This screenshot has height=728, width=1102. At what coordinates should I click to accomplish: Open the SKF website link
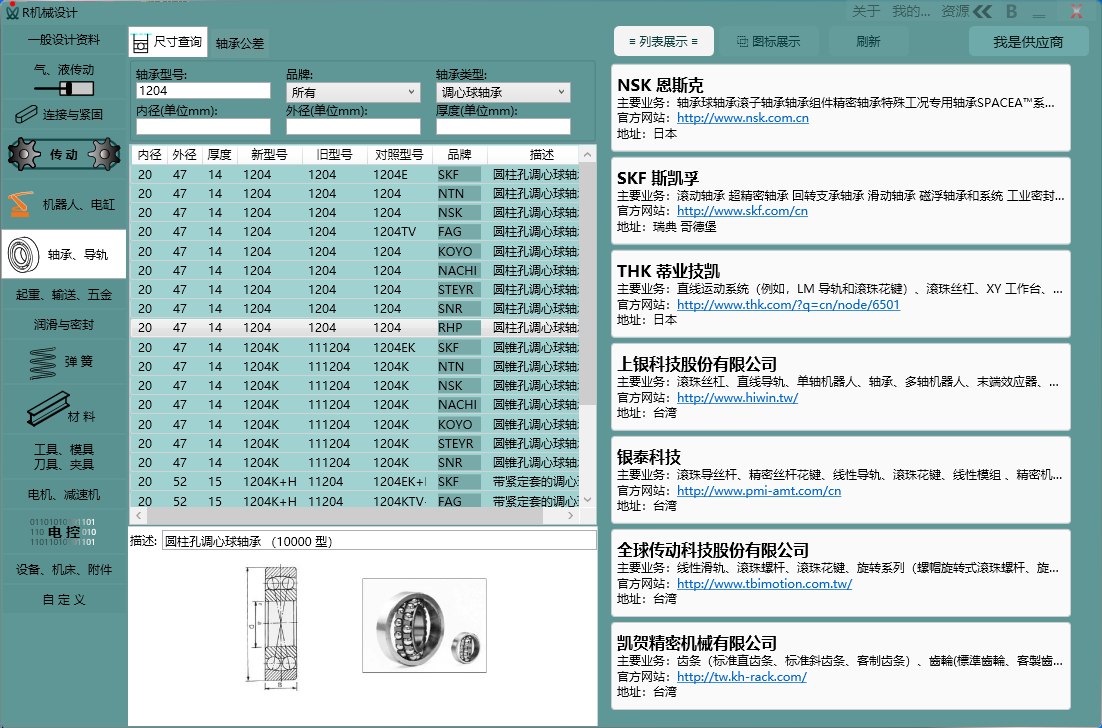pyautogui.click(x=742, y=211)
